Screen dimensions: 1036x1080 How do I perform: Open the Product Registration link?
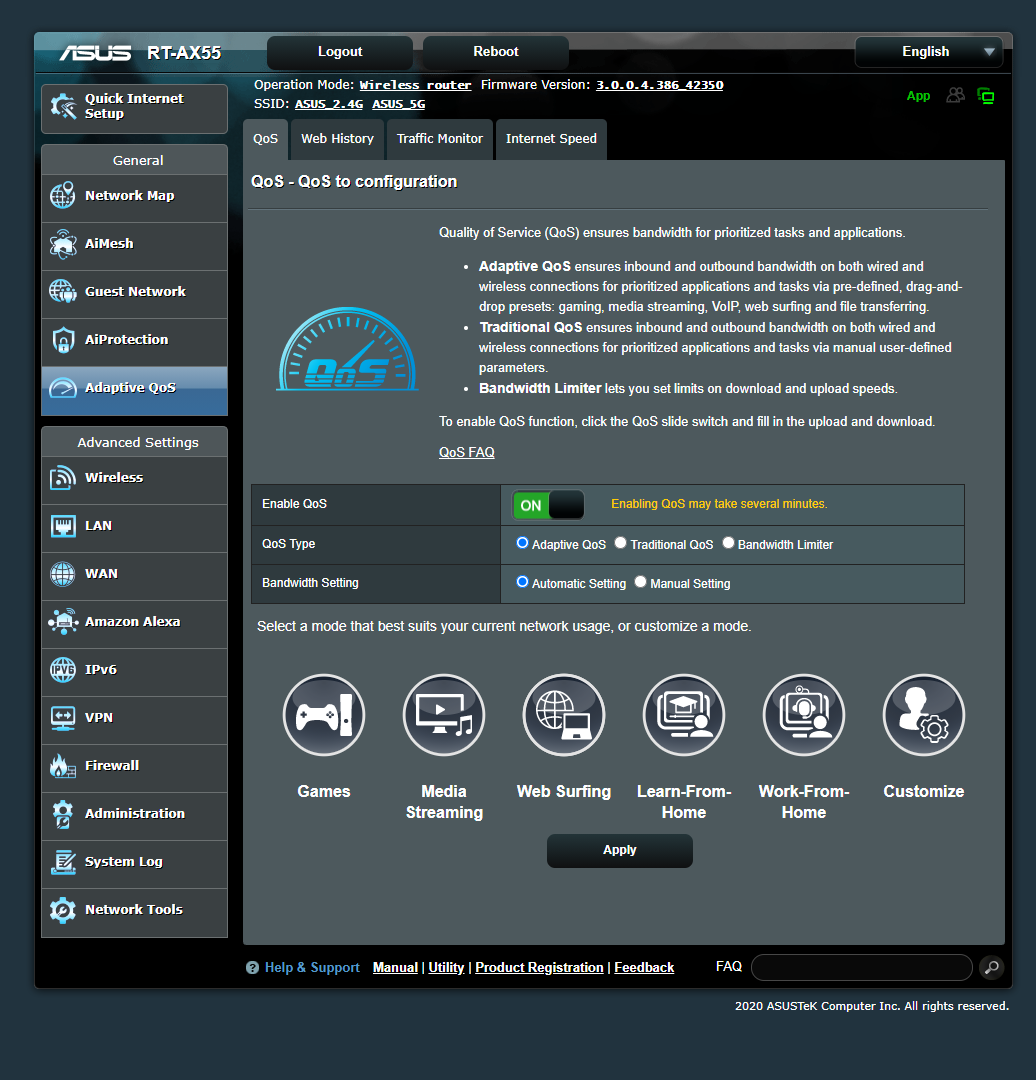coord(539,968)
